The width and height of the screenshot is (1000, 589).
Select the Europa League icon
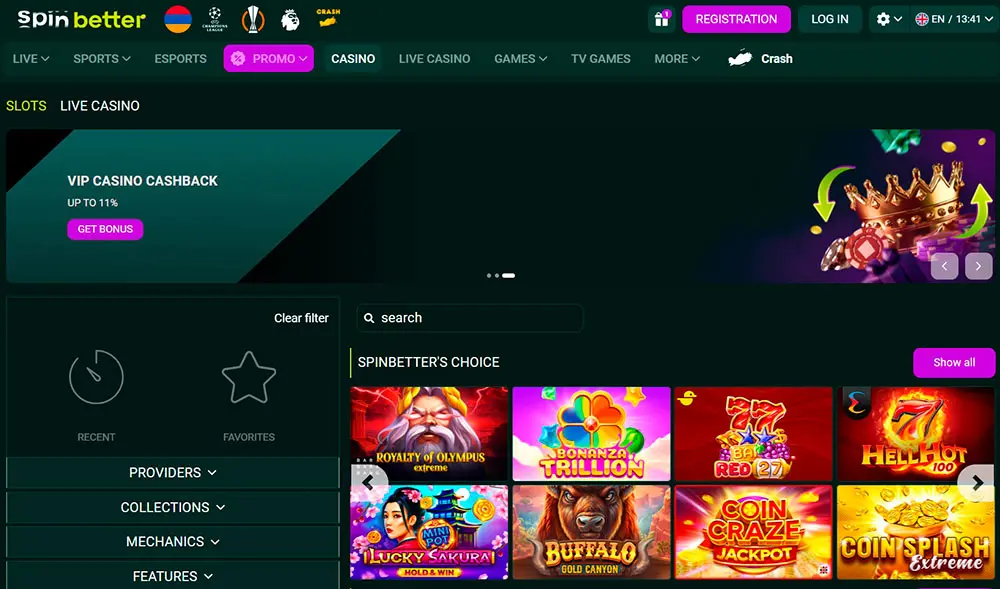[x=252, y=19]
